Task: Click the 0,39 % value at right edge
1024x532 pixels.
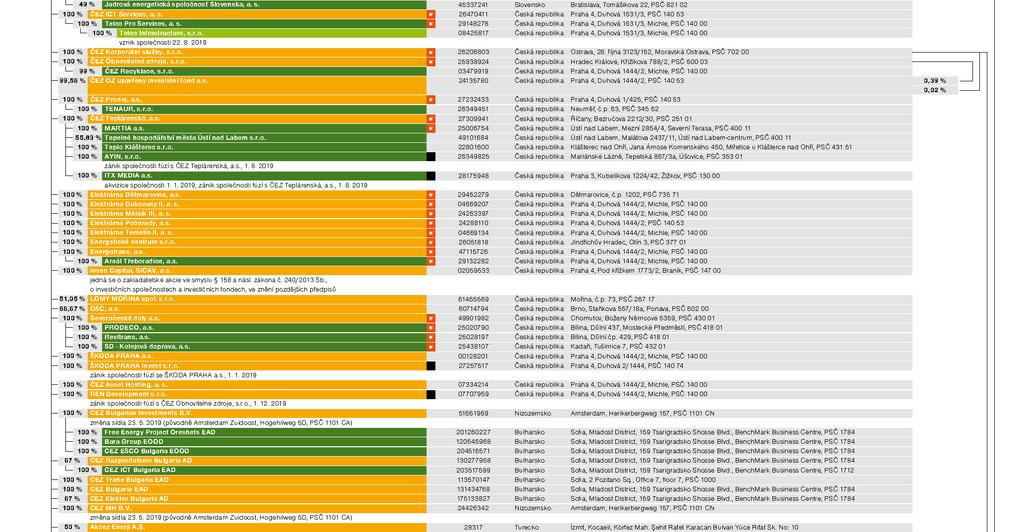Action: [x=935, y=81]
